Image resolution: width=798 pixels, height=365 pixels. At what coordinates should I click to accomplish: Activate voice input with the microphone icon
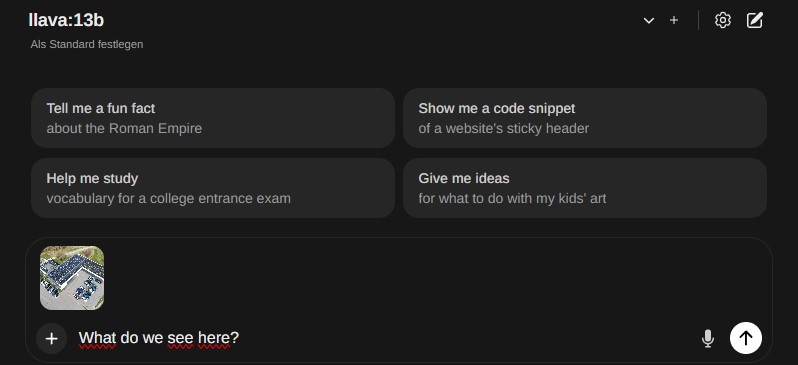[707, 339]
